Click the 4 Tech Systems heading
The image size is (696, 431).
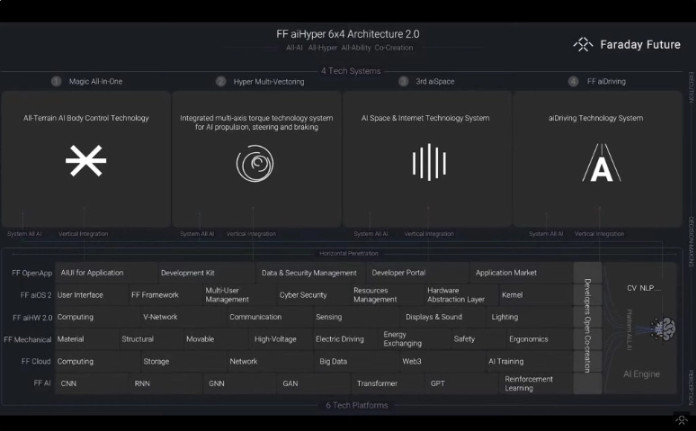pos(351,71)
